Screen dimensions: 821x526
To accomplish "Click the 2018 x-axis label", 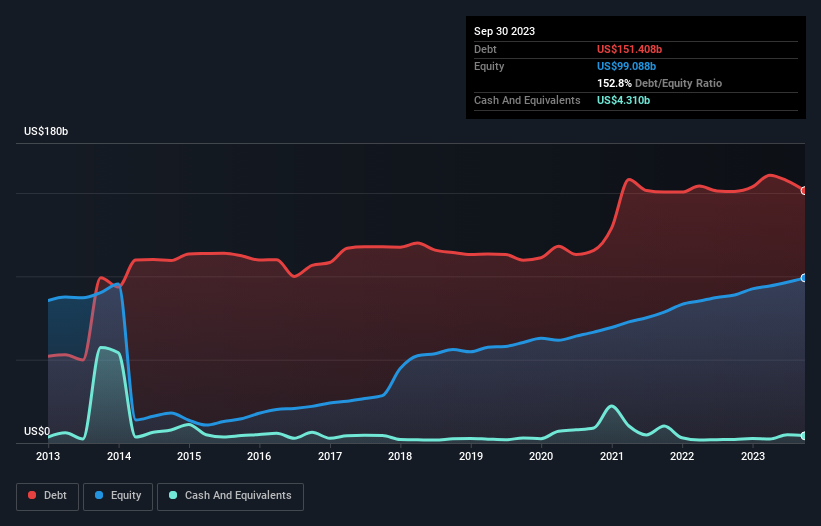I will tap(400, 456).
